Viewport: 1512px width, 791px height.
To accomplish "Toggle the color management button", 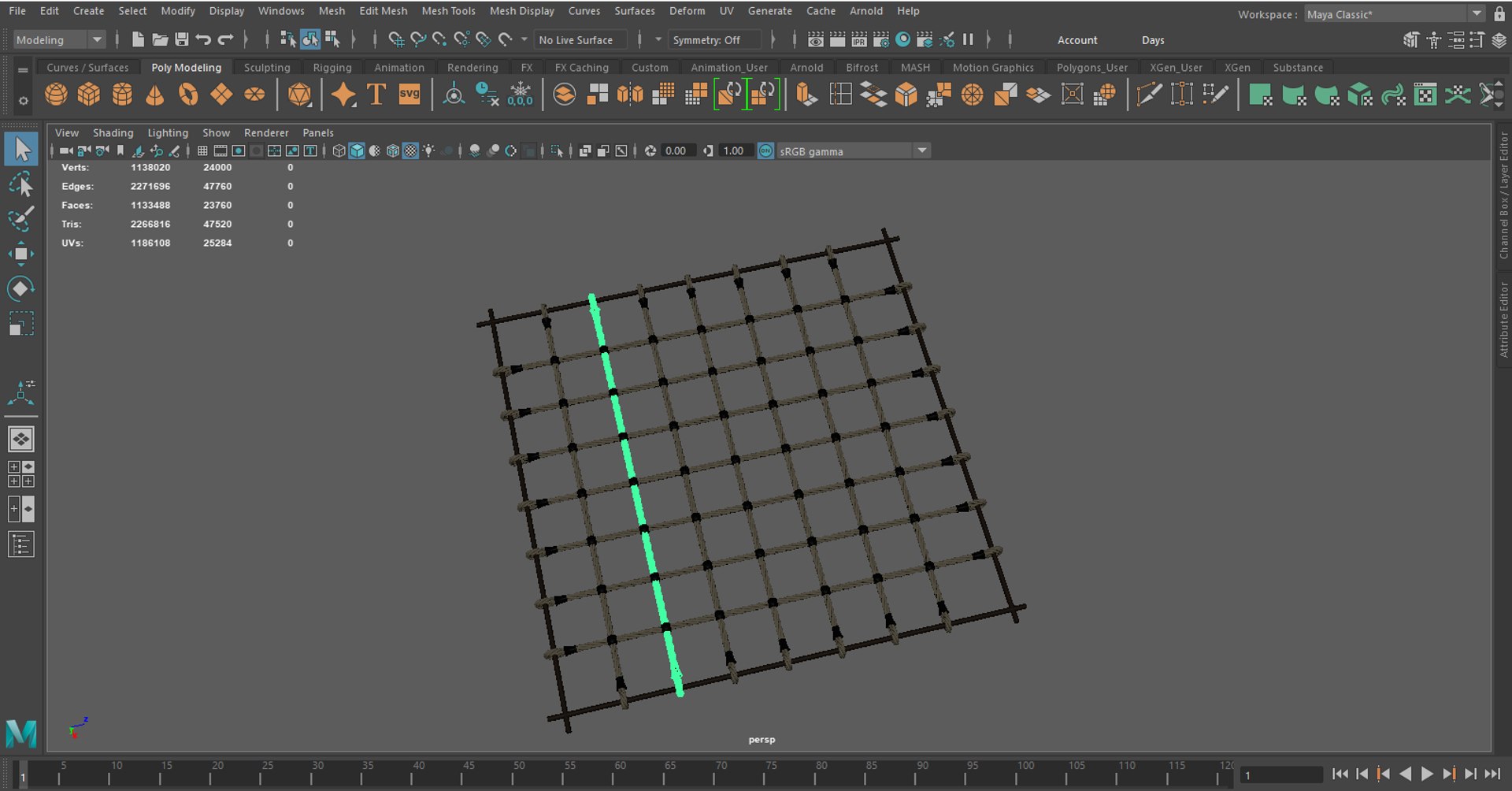I will (765, 150).
